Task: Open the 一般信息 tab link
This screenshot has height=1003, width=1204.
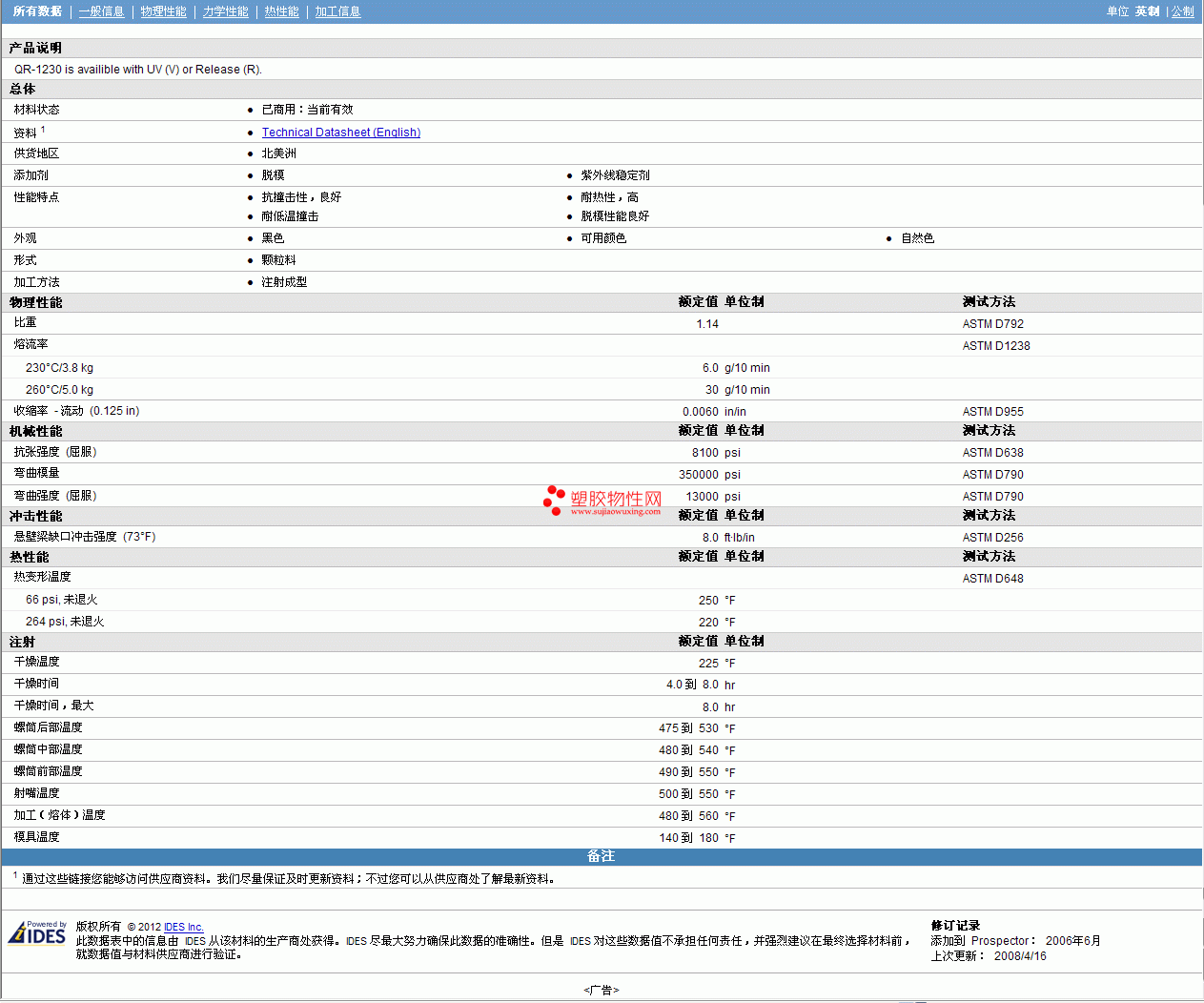Action: click(x=101, y=11)
